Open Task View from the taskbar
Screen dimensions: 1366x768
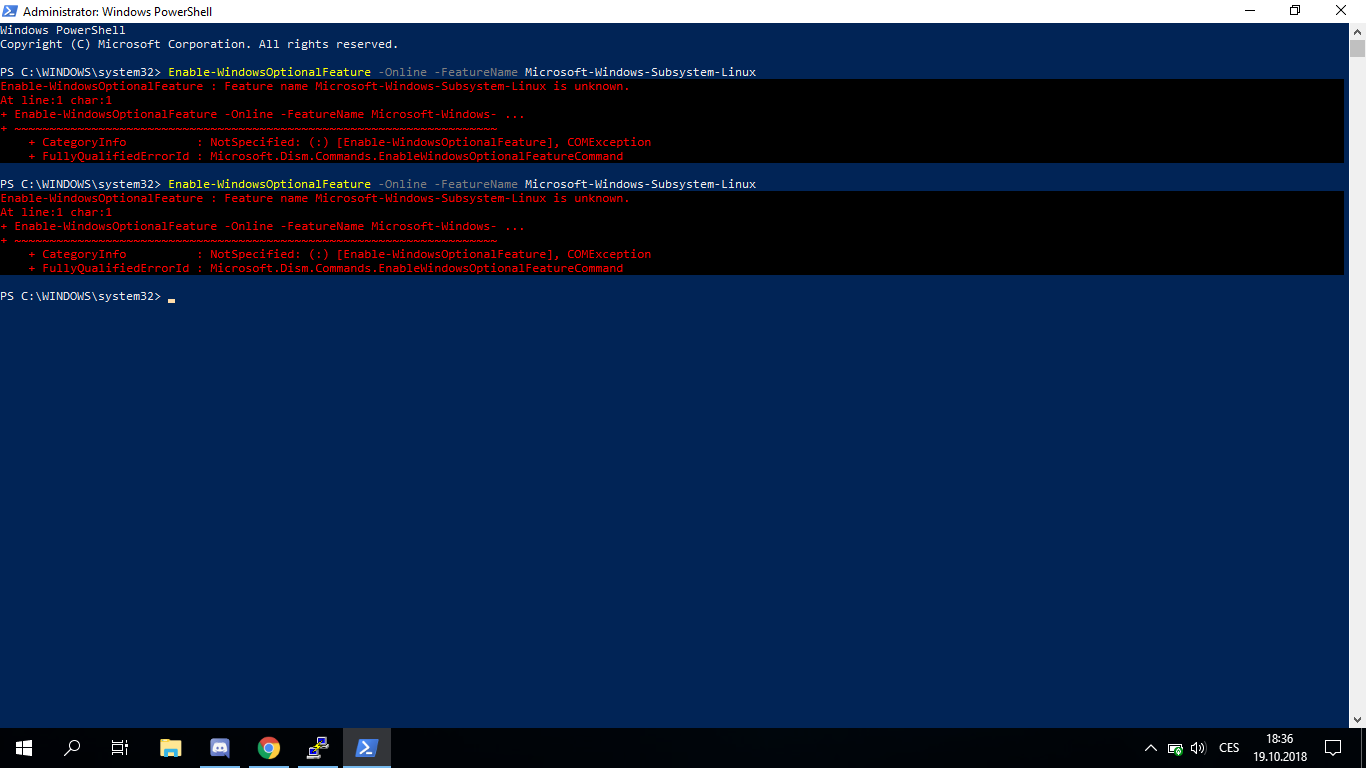pos(120,748)
